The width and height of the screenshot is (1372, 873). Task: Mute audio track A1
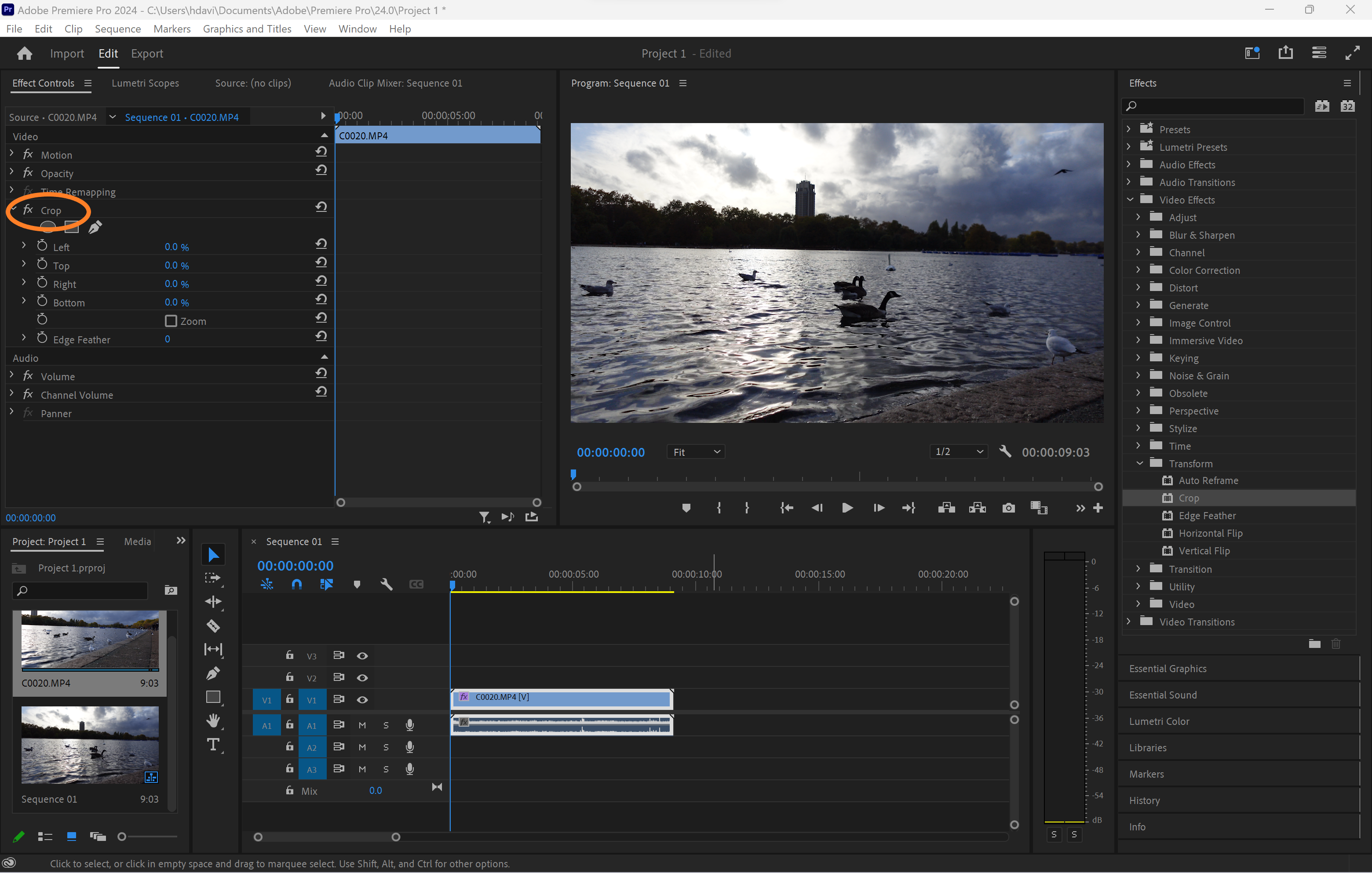[x=362, y=725]
